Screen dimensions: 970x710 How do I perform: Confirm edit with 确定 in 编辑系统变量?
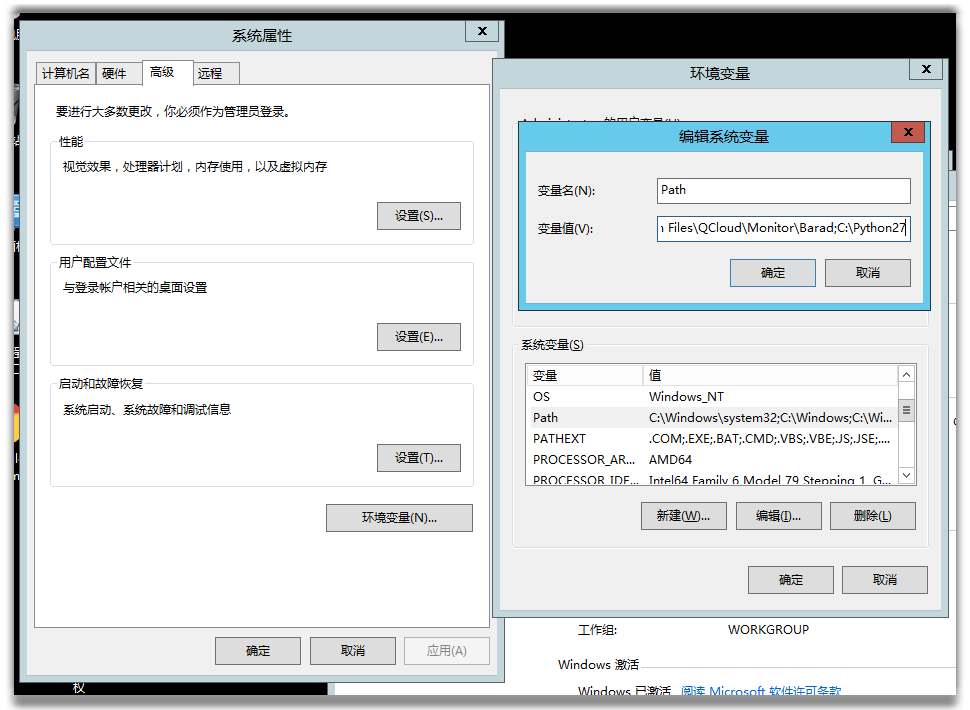coord(772,272)
